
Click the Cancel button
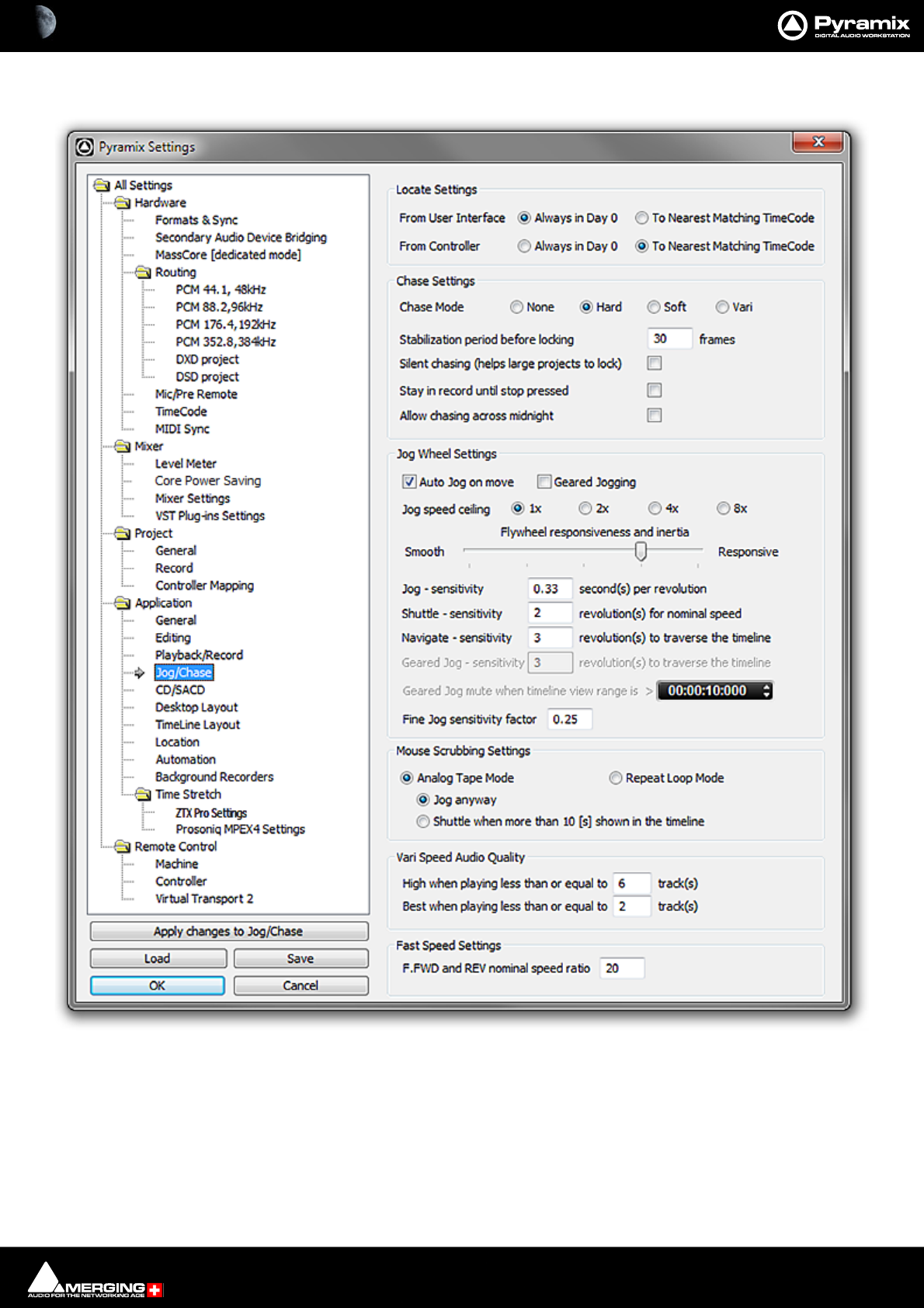[x=301, y=986]
